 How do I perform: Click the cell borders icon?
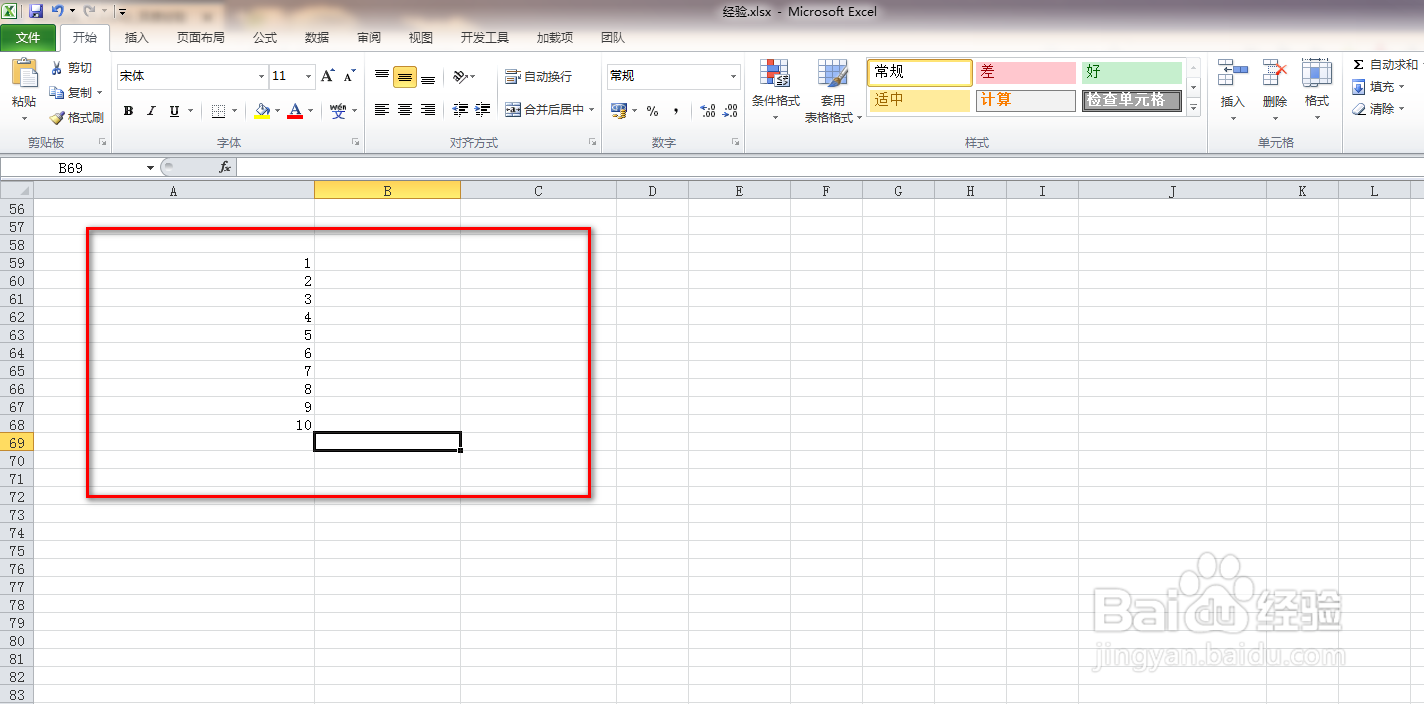pos(218,111)
